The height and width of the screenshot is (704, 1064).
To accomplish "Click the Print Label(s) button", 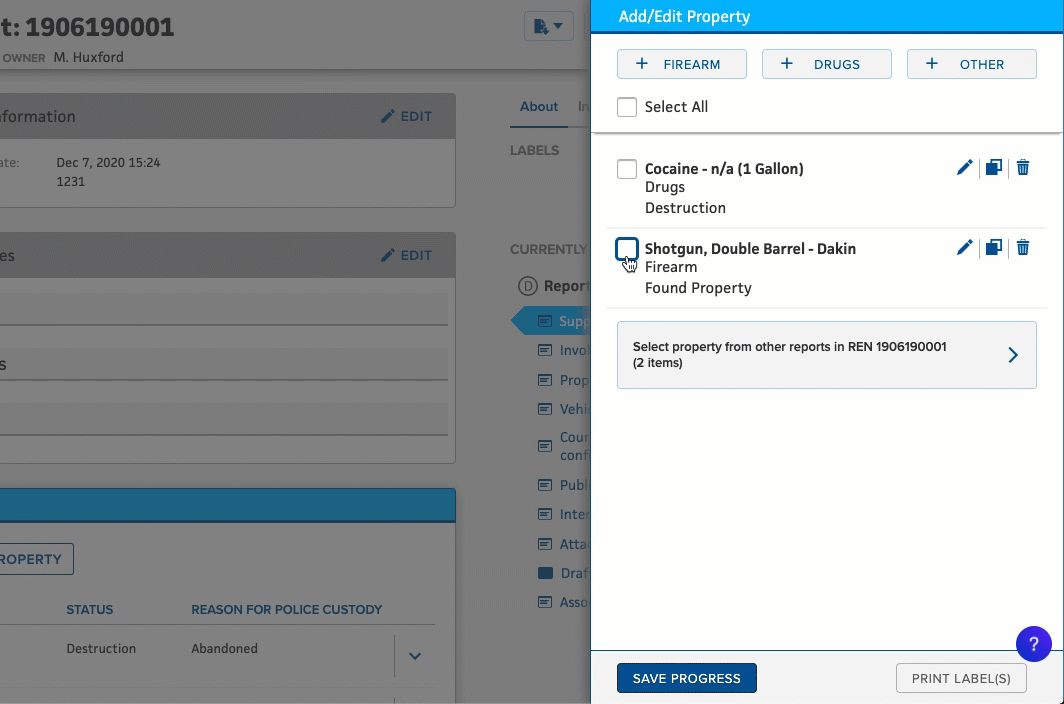I will coord(961,678).
